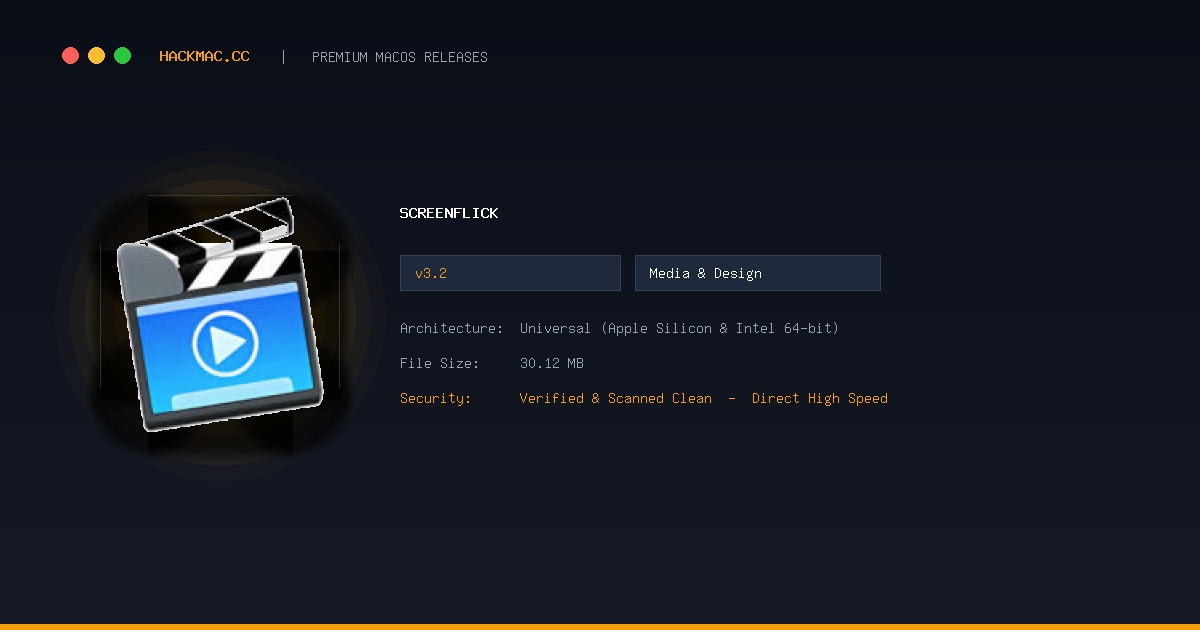
Task: Click the Media & Design category badge
Action: [x=758, y=273]
